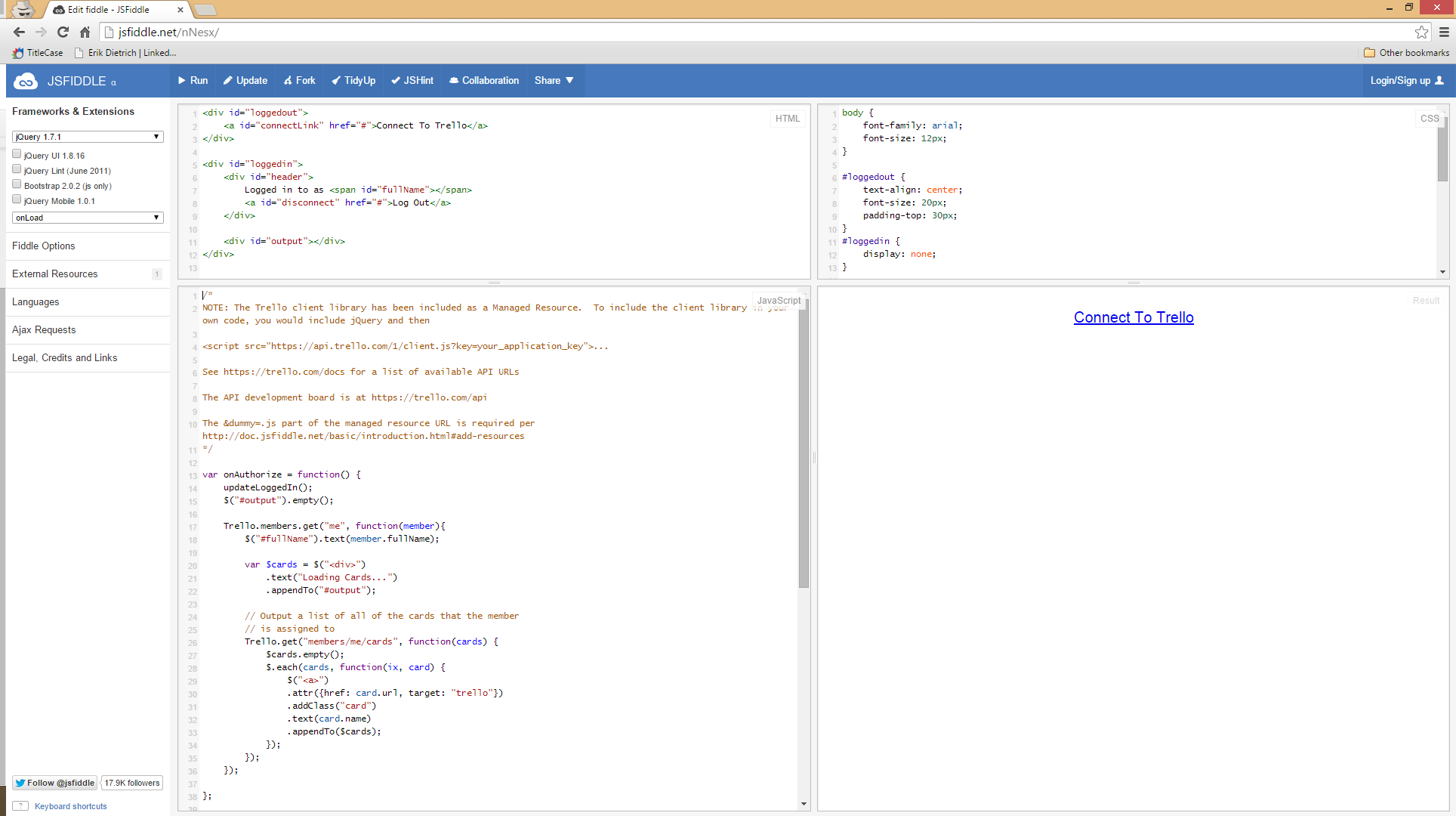Bookmark page with star icon
This screenshot has width=1456, height=816.
click(1422, 32)
